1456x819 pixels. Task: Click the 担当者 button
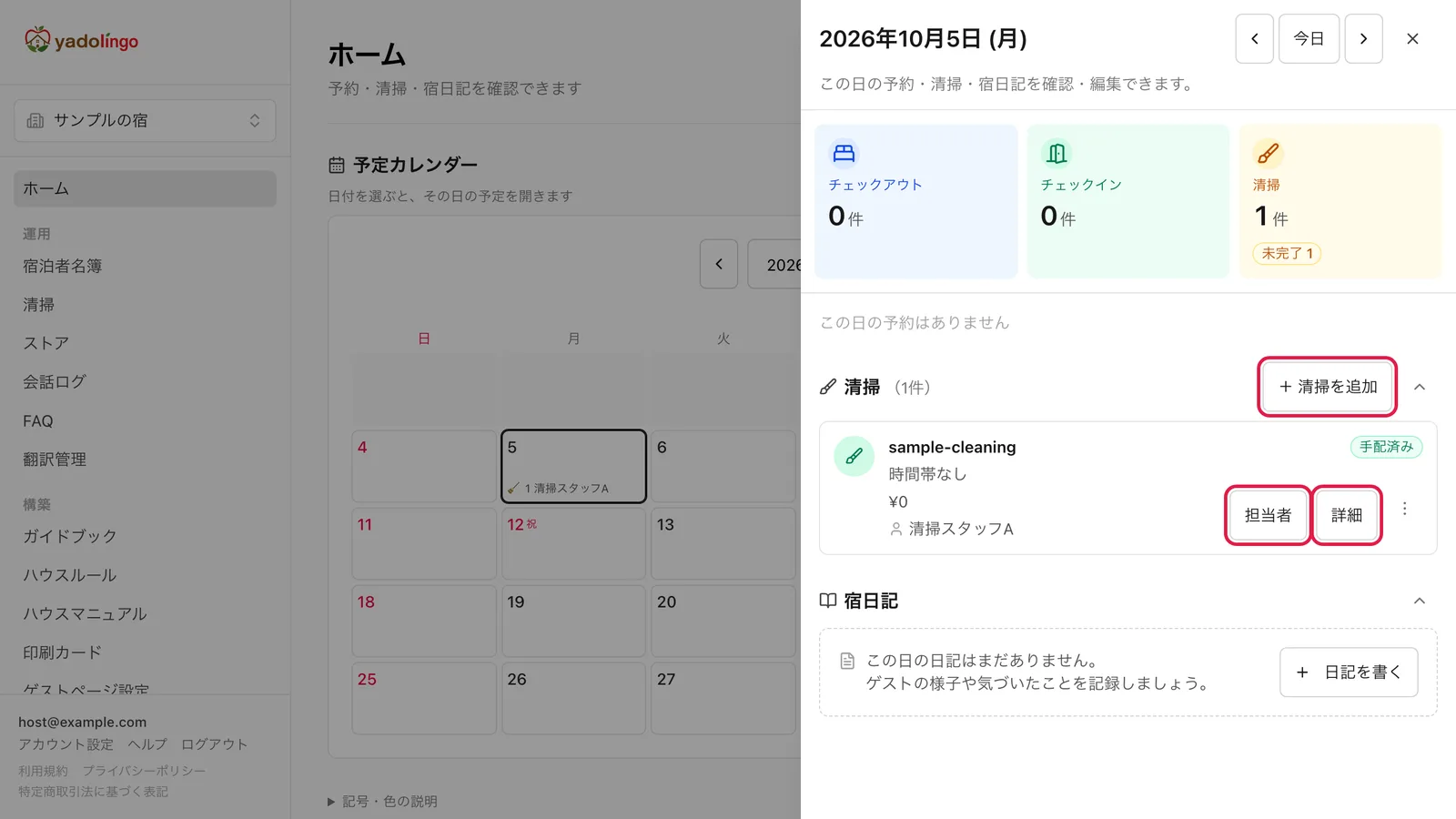click(x=1268, y=515)
